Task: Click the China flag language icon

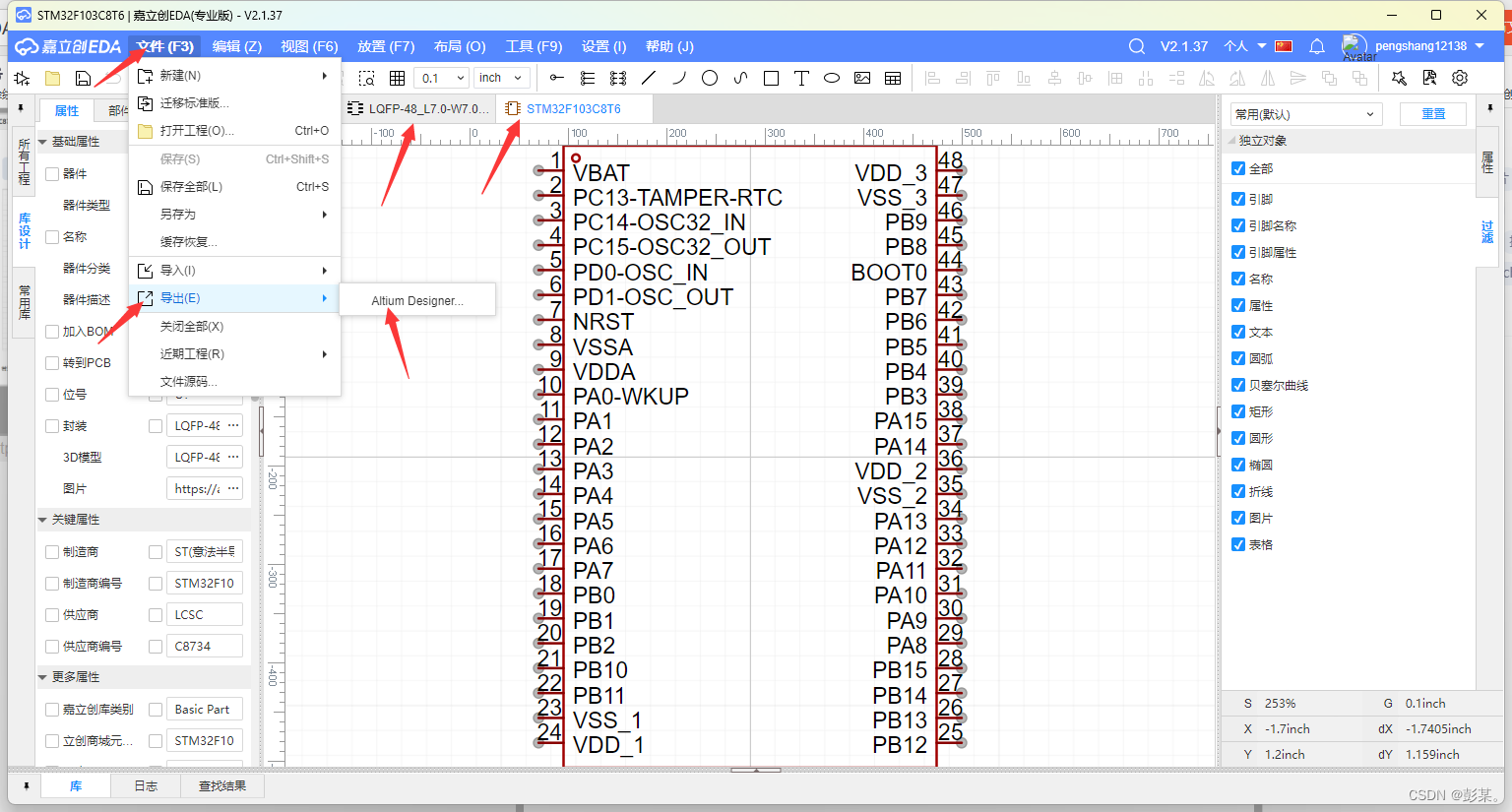Action: tap(1284, 46)
